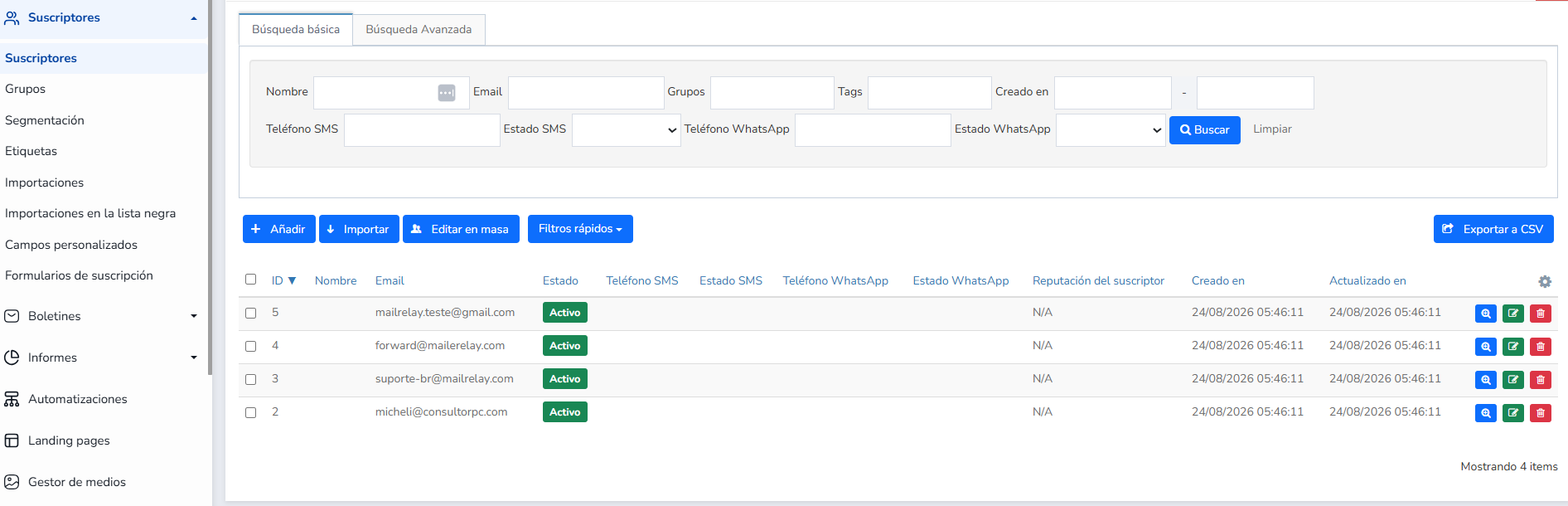View details of mailrelay.teste@gmail.com subscriber
Screen dimensions: 1568x506
tap(1486, 314)
